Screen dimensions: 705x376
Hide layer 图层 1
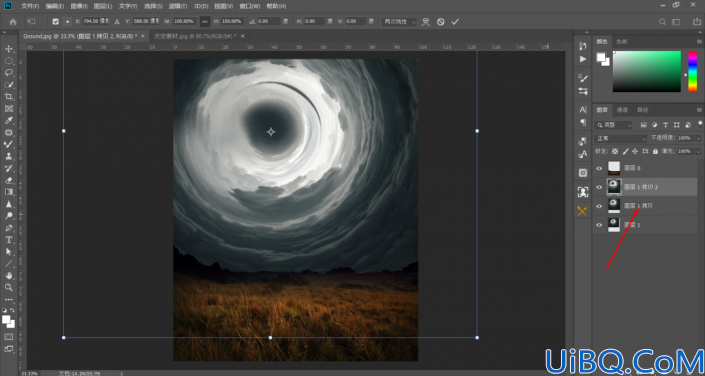tap(599, 225)
